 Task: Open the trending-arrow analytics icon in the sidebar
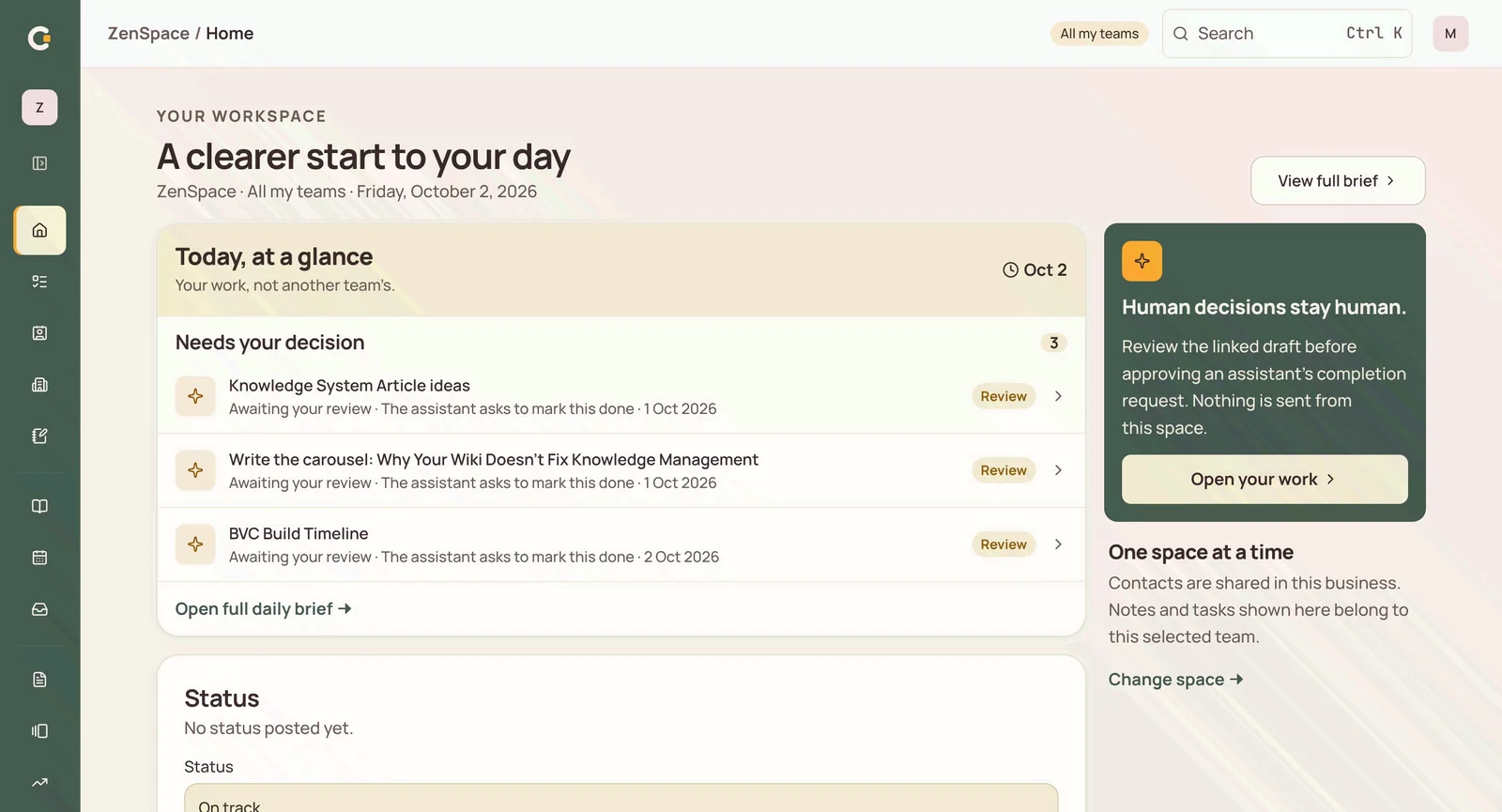click(39, 782)
